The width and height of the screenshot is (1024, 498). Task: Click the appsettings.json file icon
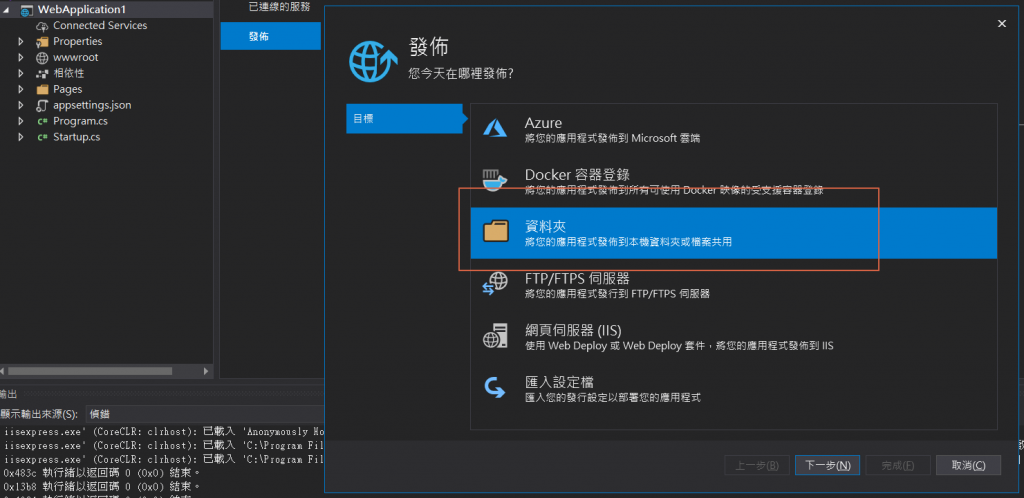click(x=42, y=105)
